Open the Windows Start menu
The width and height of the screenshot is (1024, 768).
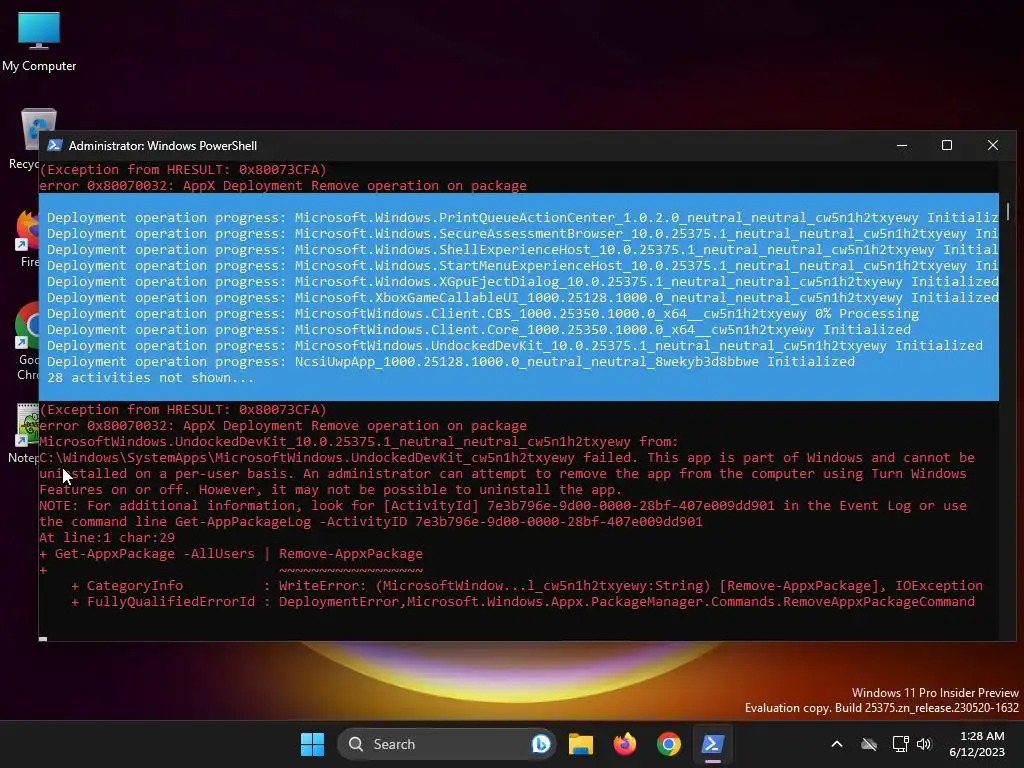click(x=312, y=744)
